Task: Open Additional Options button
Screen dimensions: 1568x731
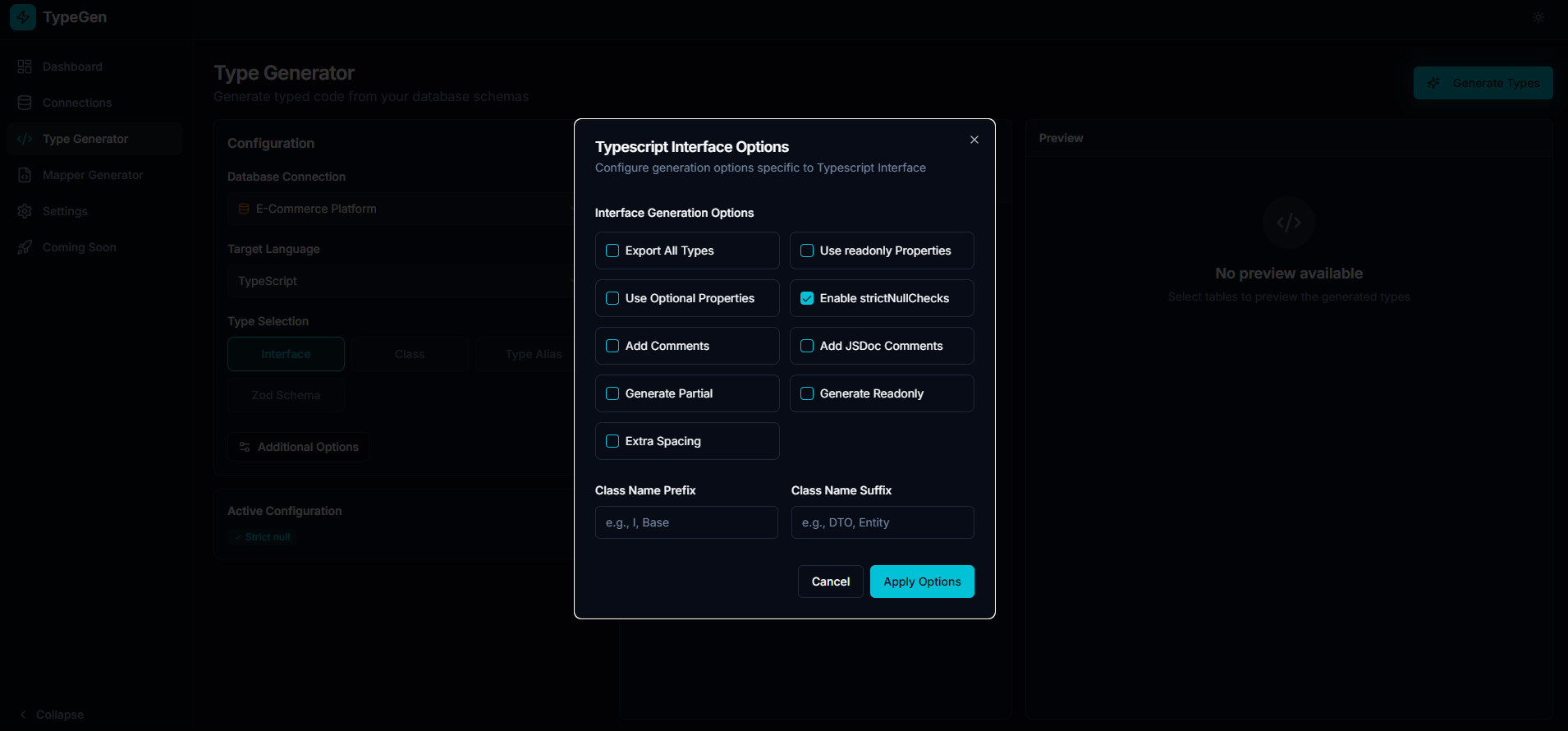Action: point(298,447)
